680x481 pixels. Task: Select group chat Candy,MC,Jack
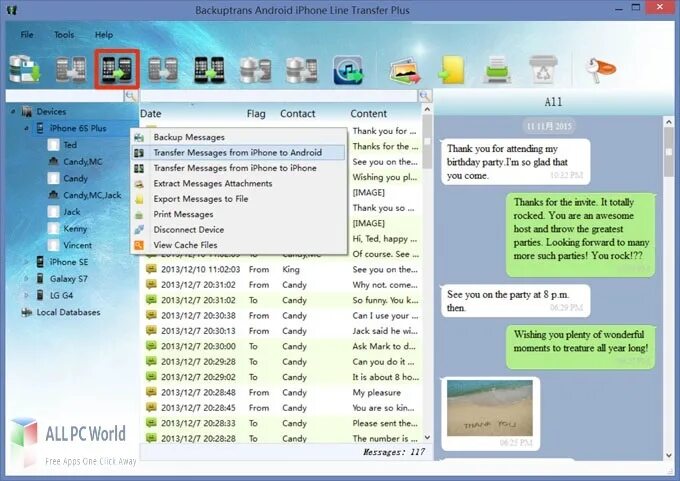point(92,195)
